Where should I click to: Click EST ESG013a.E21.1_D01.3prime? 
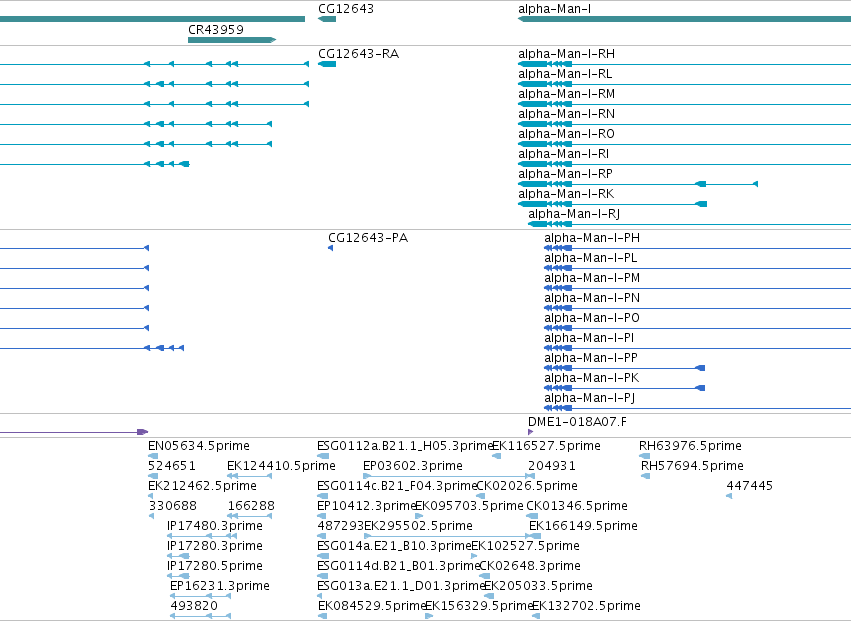pos(401,586)
